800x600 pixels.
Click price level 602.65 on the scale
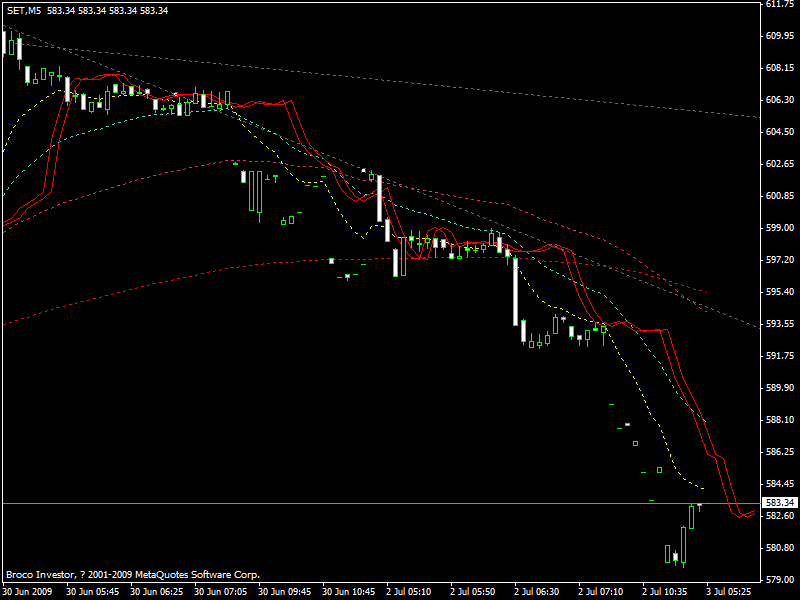[x=780, y=164]
